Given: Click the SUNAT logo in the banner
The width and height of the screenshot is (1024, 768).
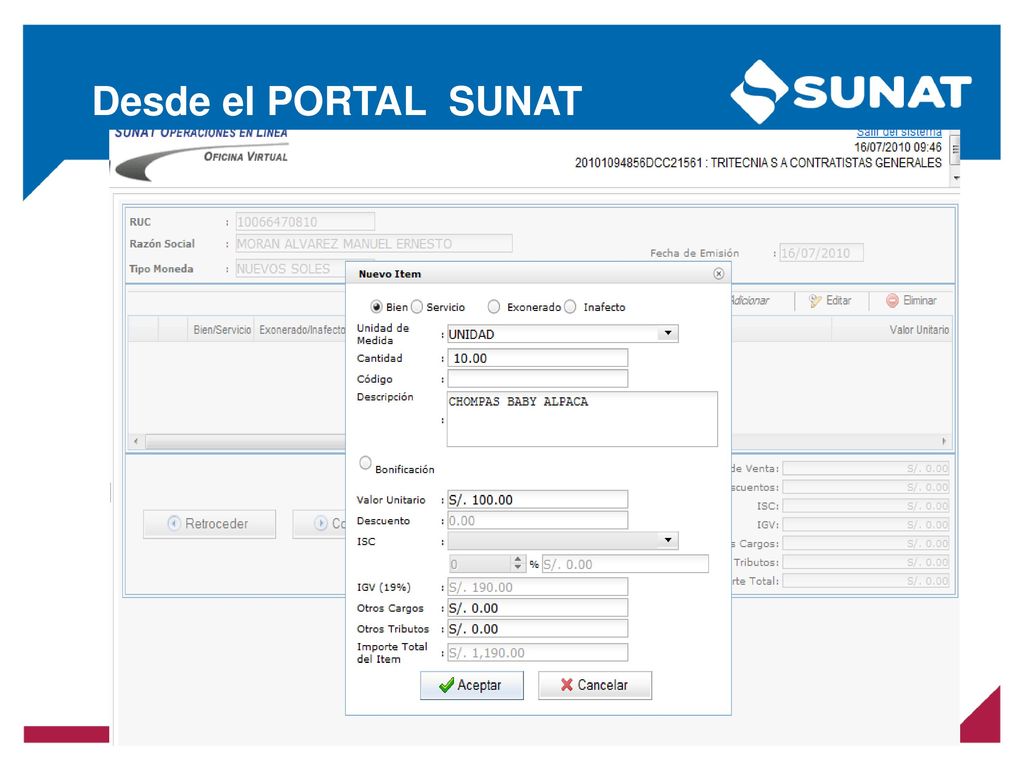Looking at the screenshot, I should click(850, 92).
